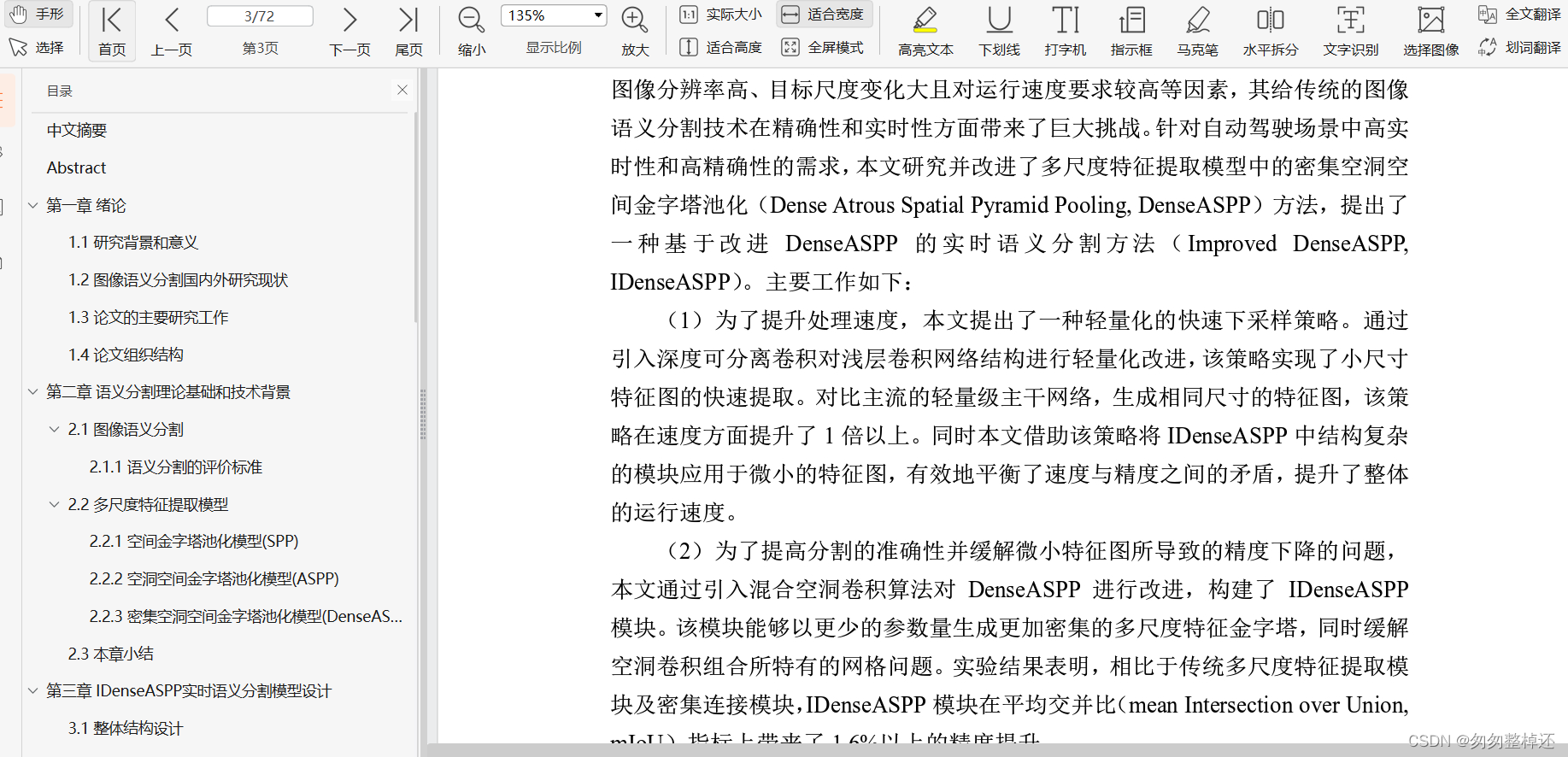The image size is (1568, 757).
Task: Collapse 第一章 绪论 chapter
Action: [32, 205]
